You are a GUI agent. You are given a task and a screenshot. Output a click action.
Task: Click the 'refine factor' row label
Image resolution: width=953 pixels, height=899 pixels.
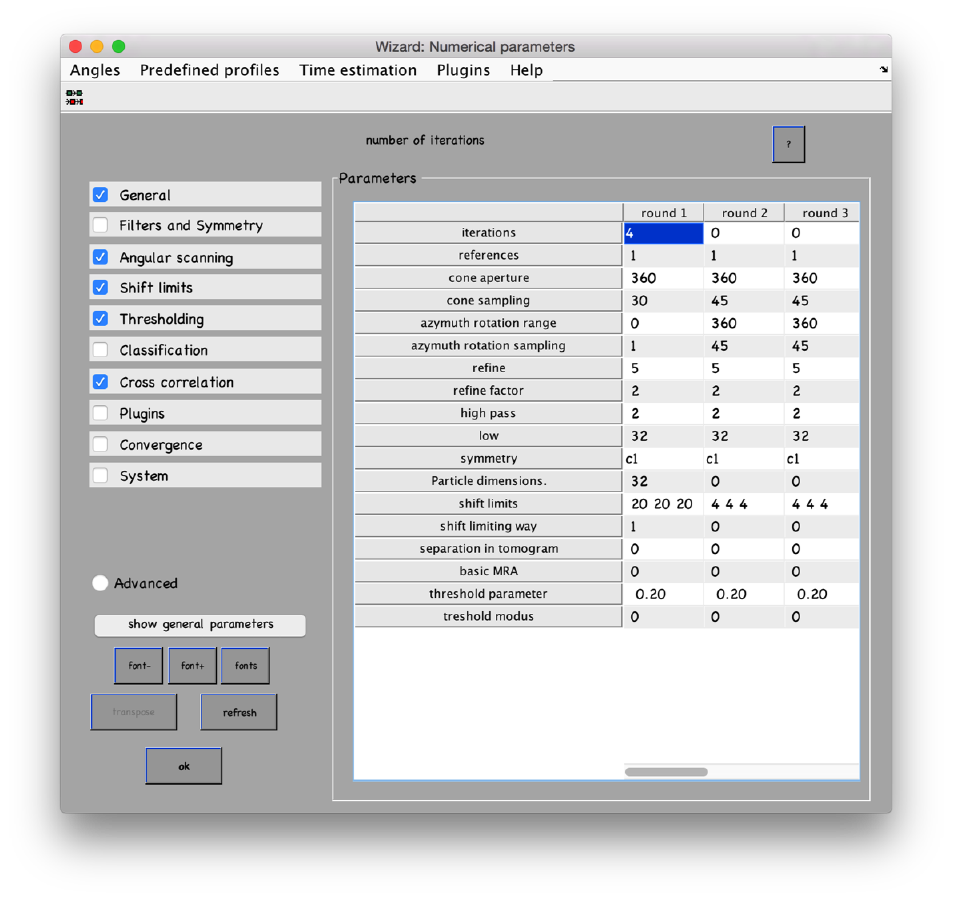coord(489,390)
